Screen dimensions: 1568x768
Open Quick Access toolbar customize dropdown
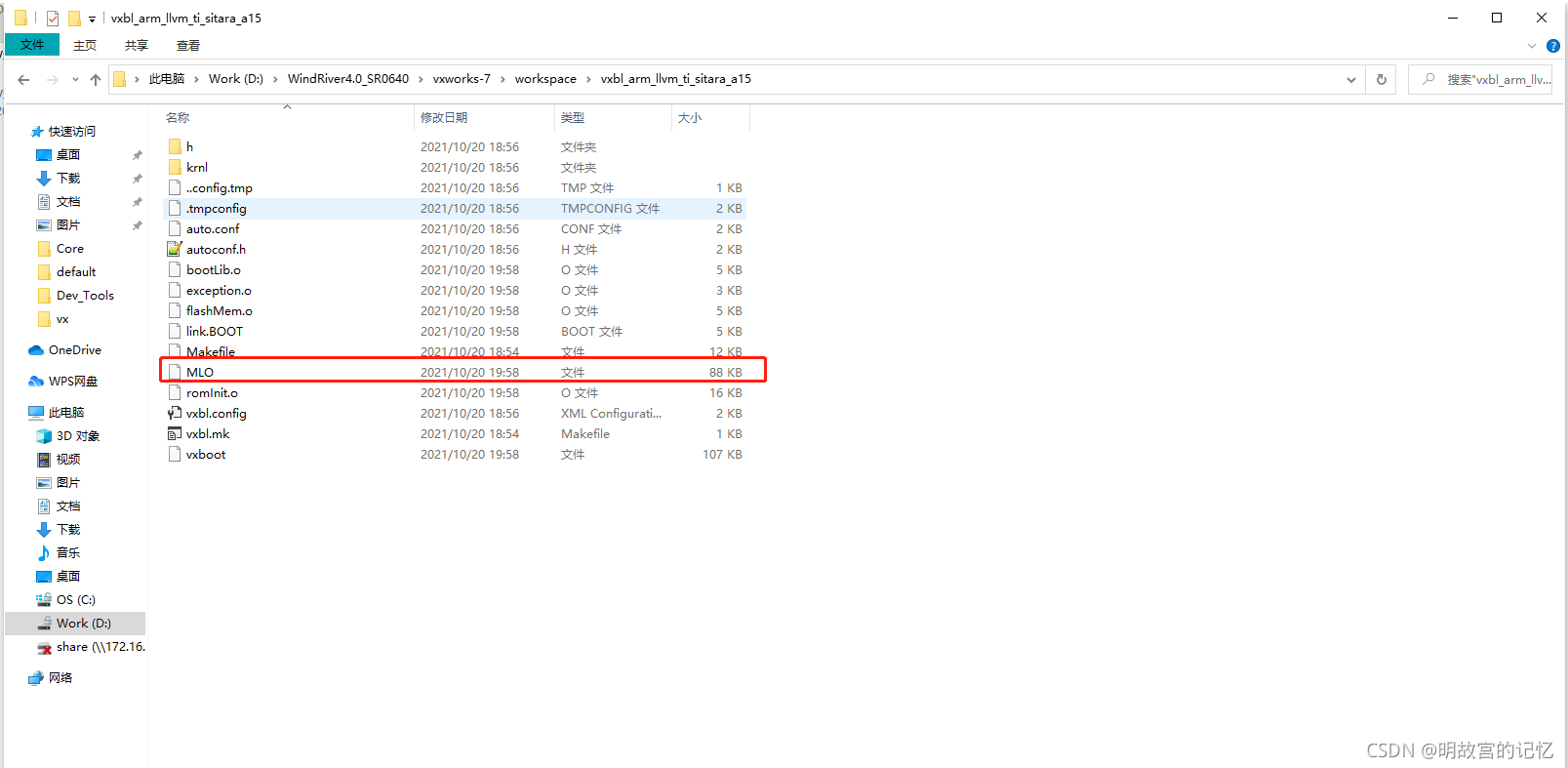click(93, 19)
